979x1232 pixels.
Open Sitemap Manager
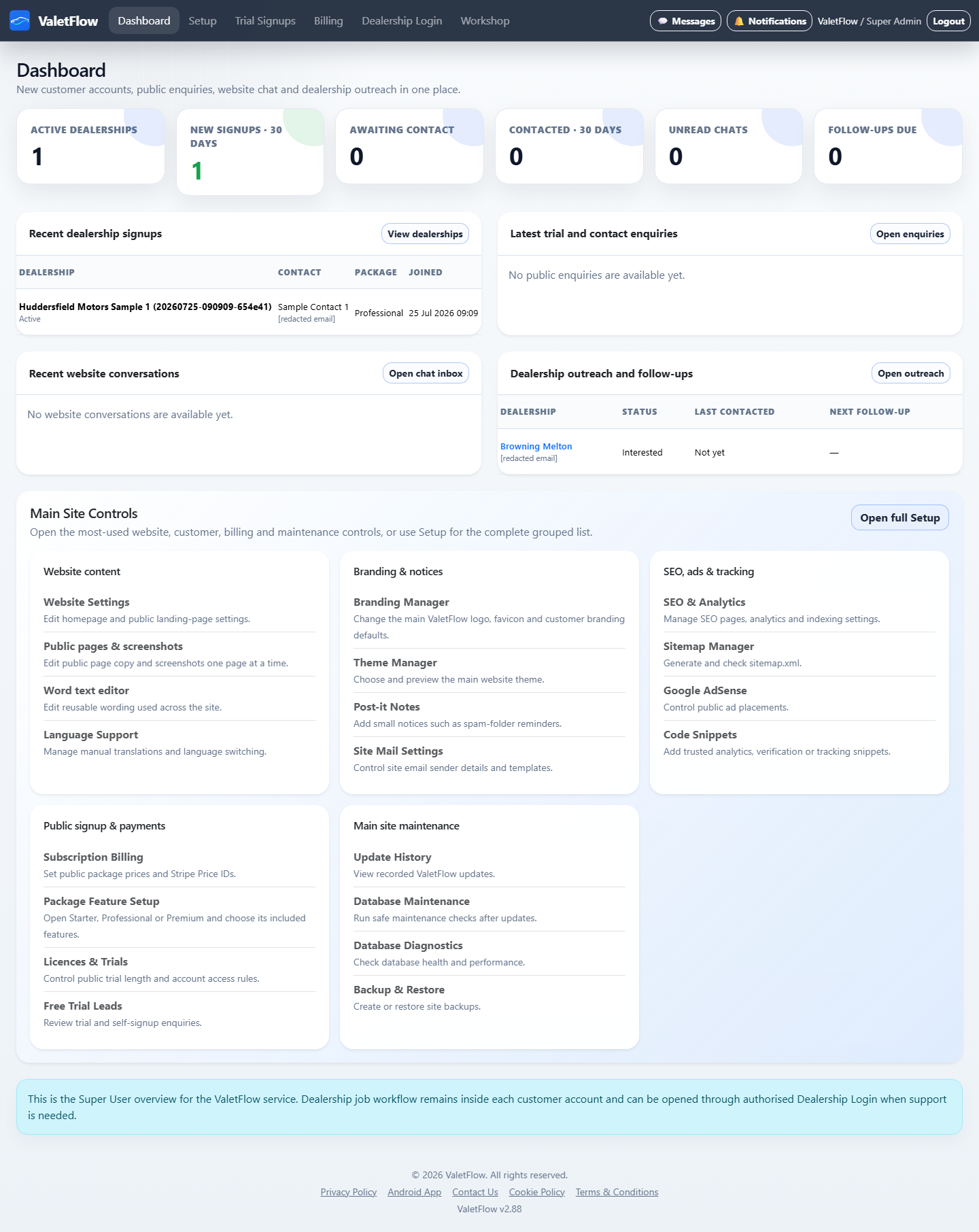coord(708,647)
